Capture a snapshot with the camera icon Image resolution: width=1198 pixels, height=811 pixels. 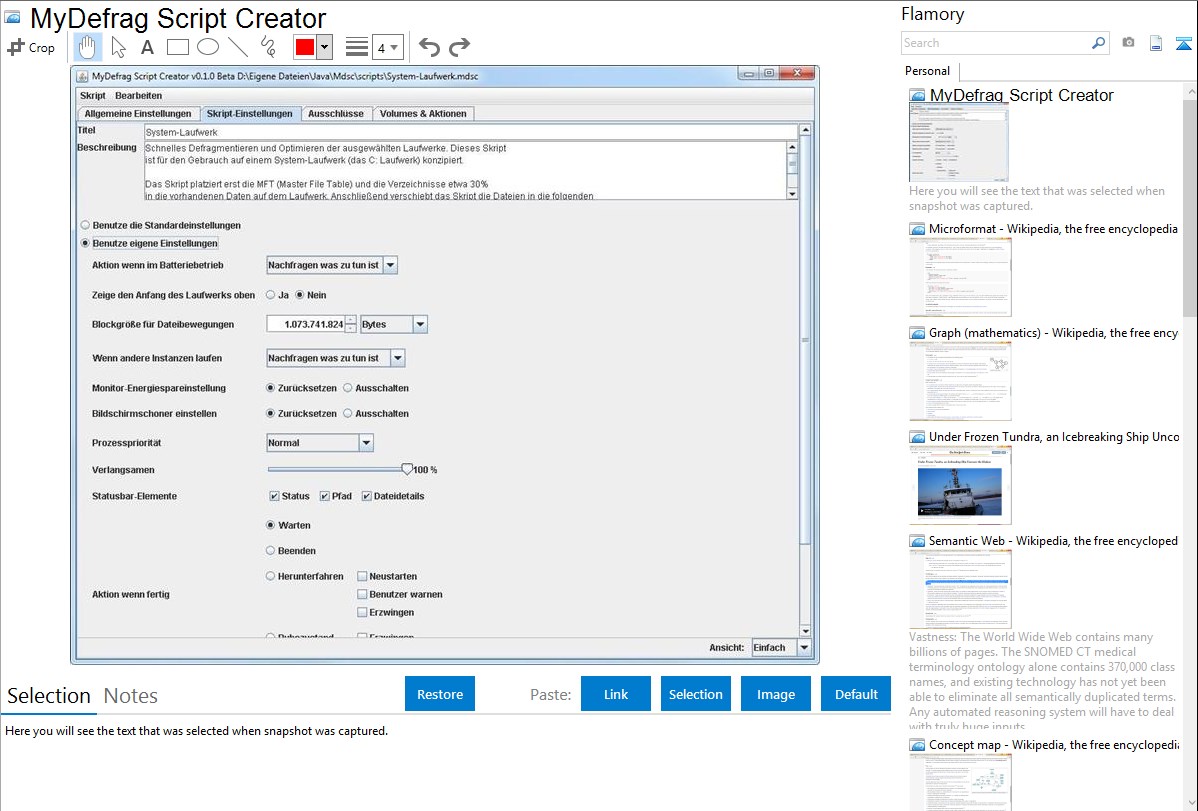coord(1128,43)
